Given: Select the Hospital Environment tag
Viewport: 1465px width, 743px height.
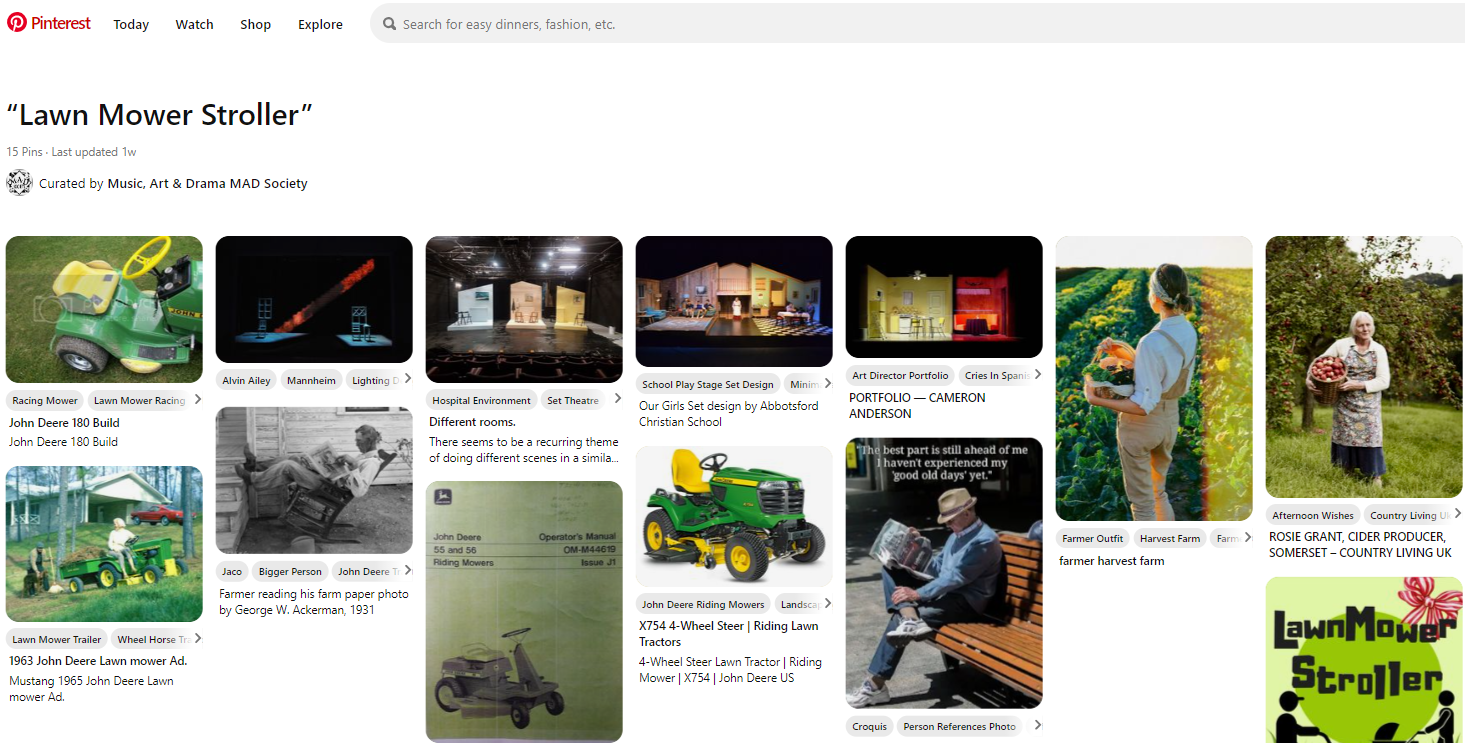Looking at the screenshot, I should point(481,400).
